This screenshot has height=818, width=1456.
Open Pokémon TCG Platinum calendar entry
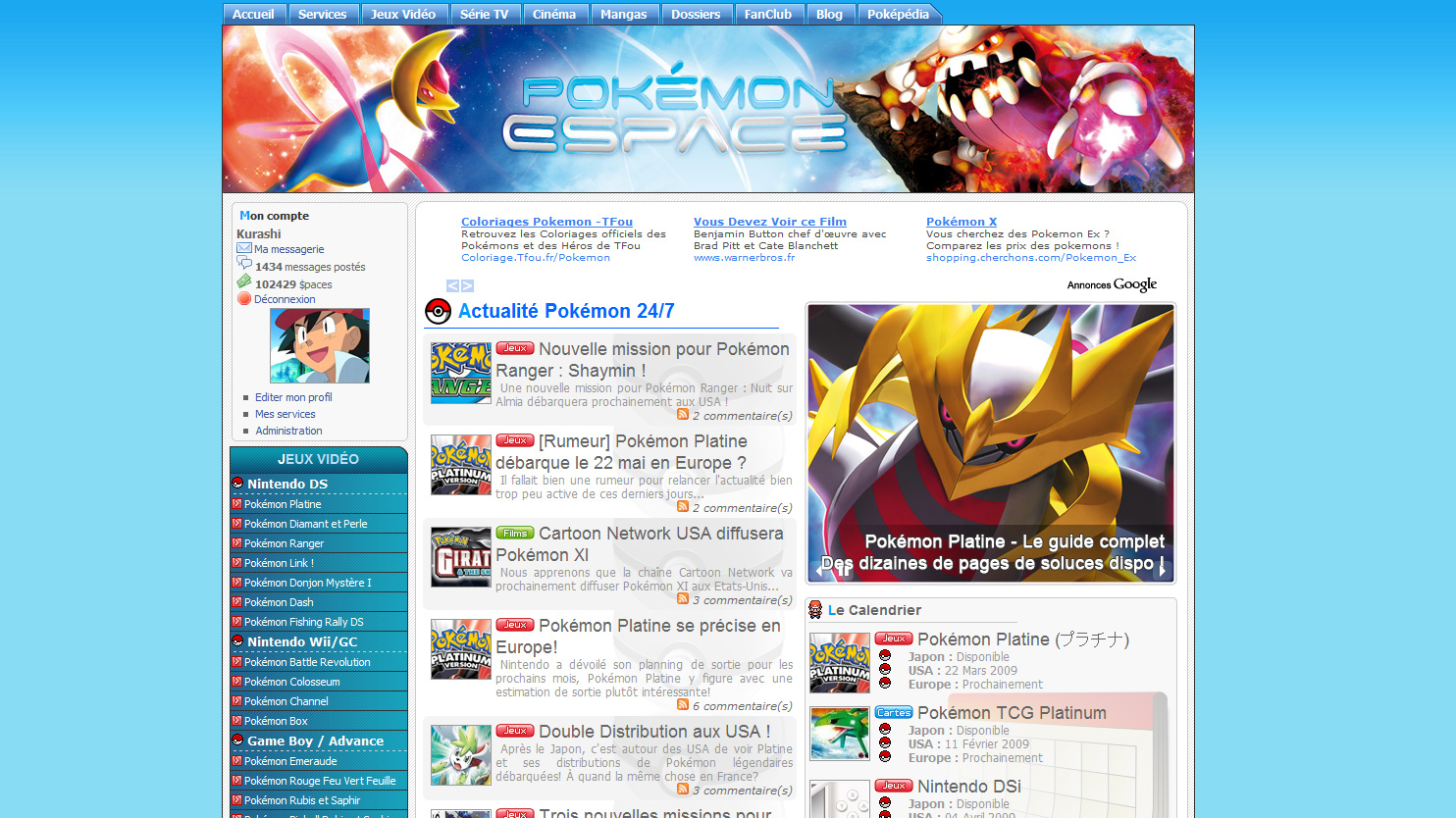[1012, 713]
